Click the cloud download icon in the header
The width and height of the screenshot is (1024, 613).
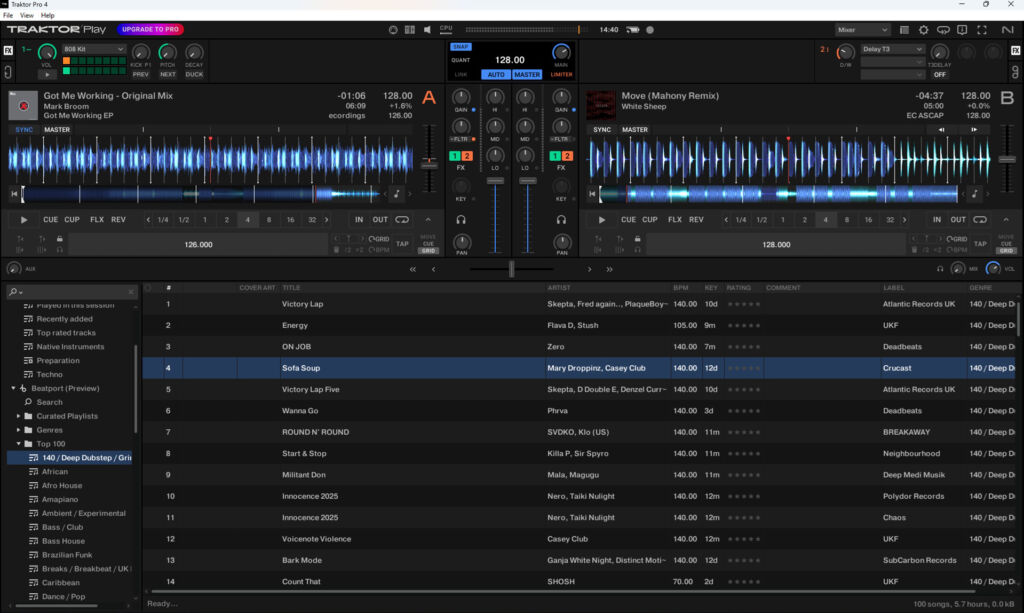tap(944, 30)
